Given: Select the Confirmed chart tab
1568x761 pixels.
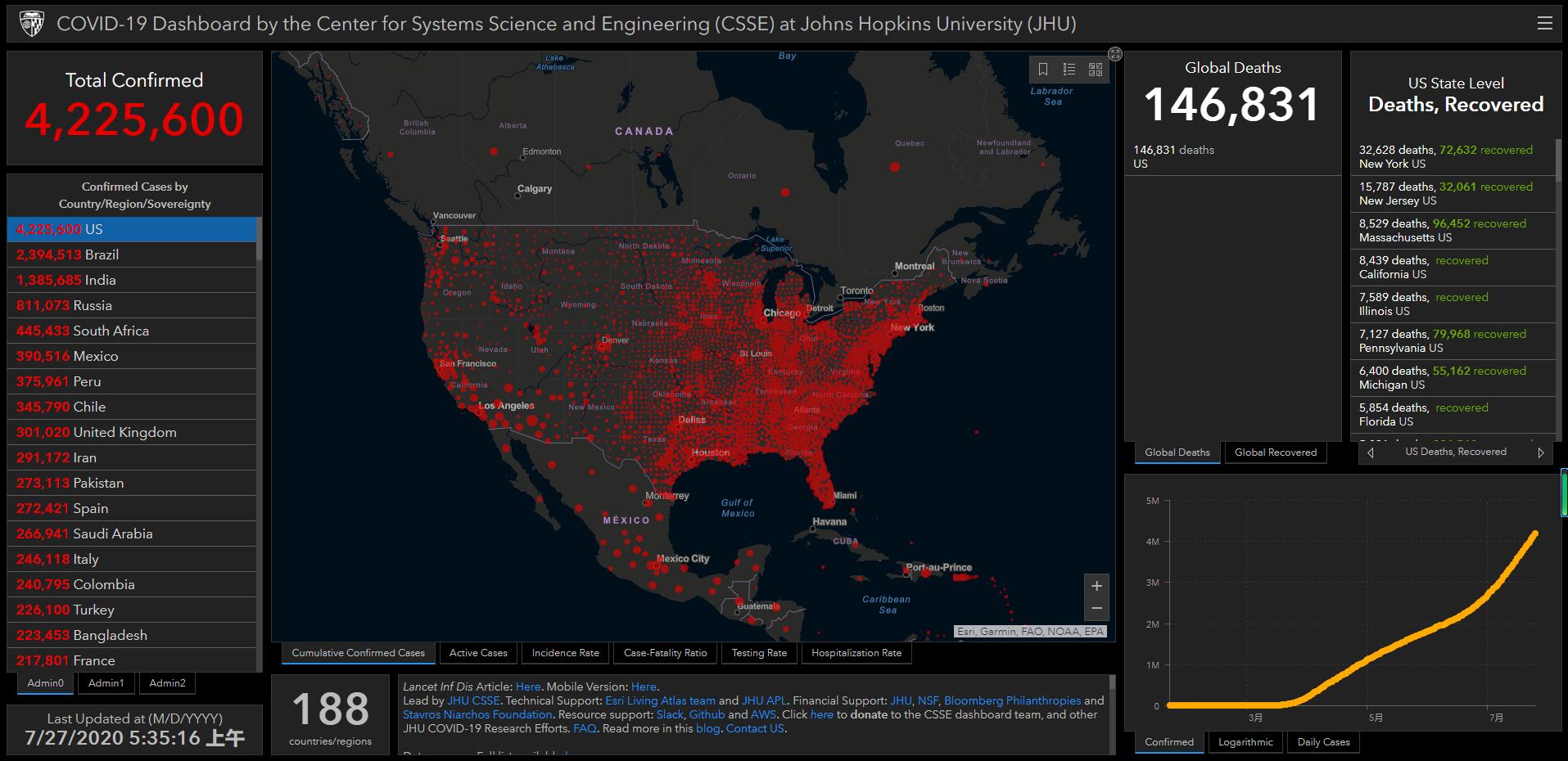Looking at the screenshot, I should [1169, 742].
